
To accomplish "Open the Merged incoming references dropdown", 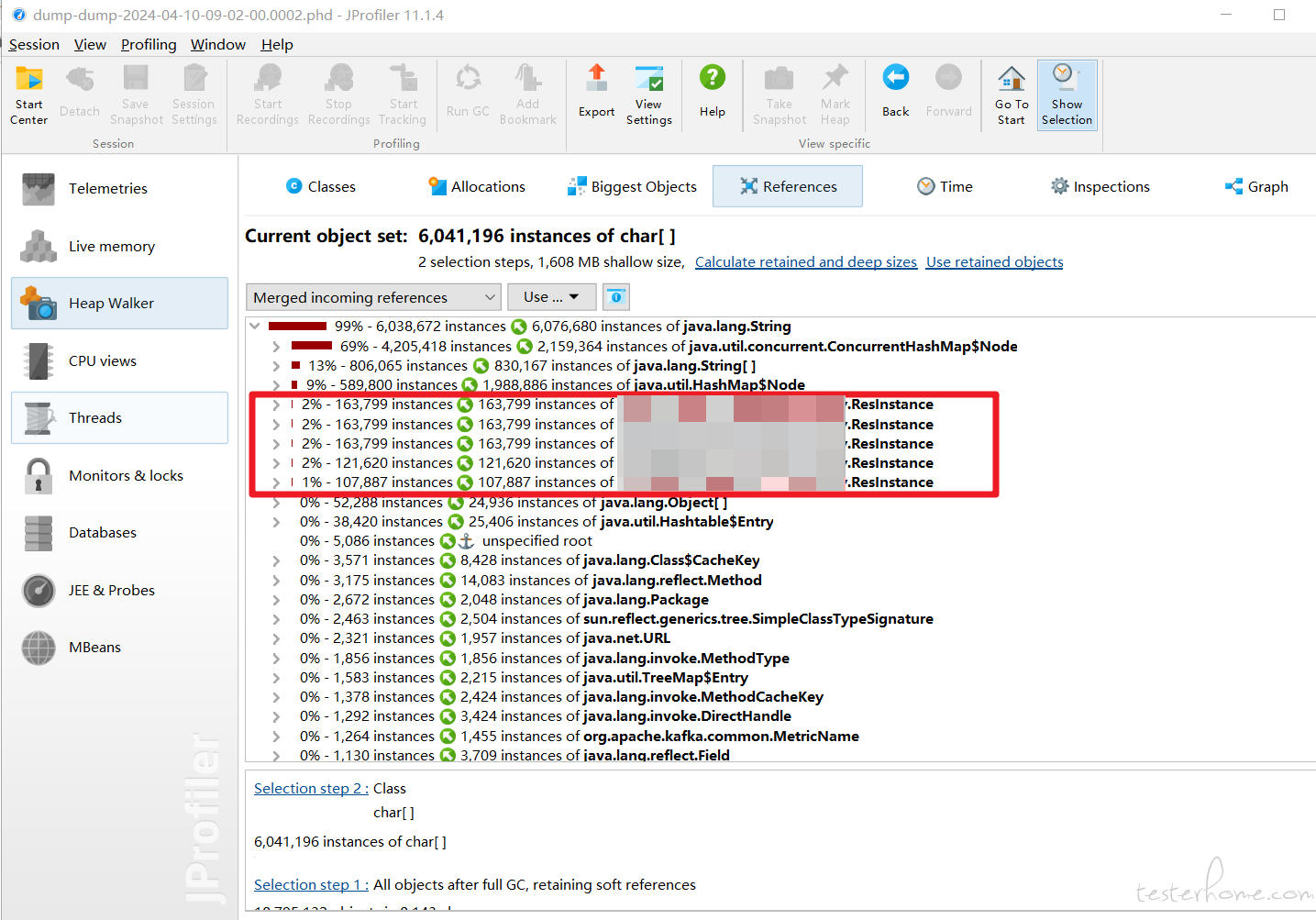I will coord(373,297).
